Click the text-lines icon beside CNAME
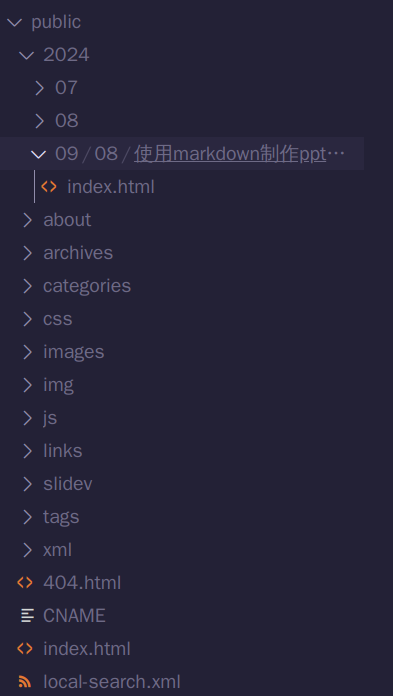The height and width of the screenshot is (696, 393). pyautogui.click(x=27, y=615)
